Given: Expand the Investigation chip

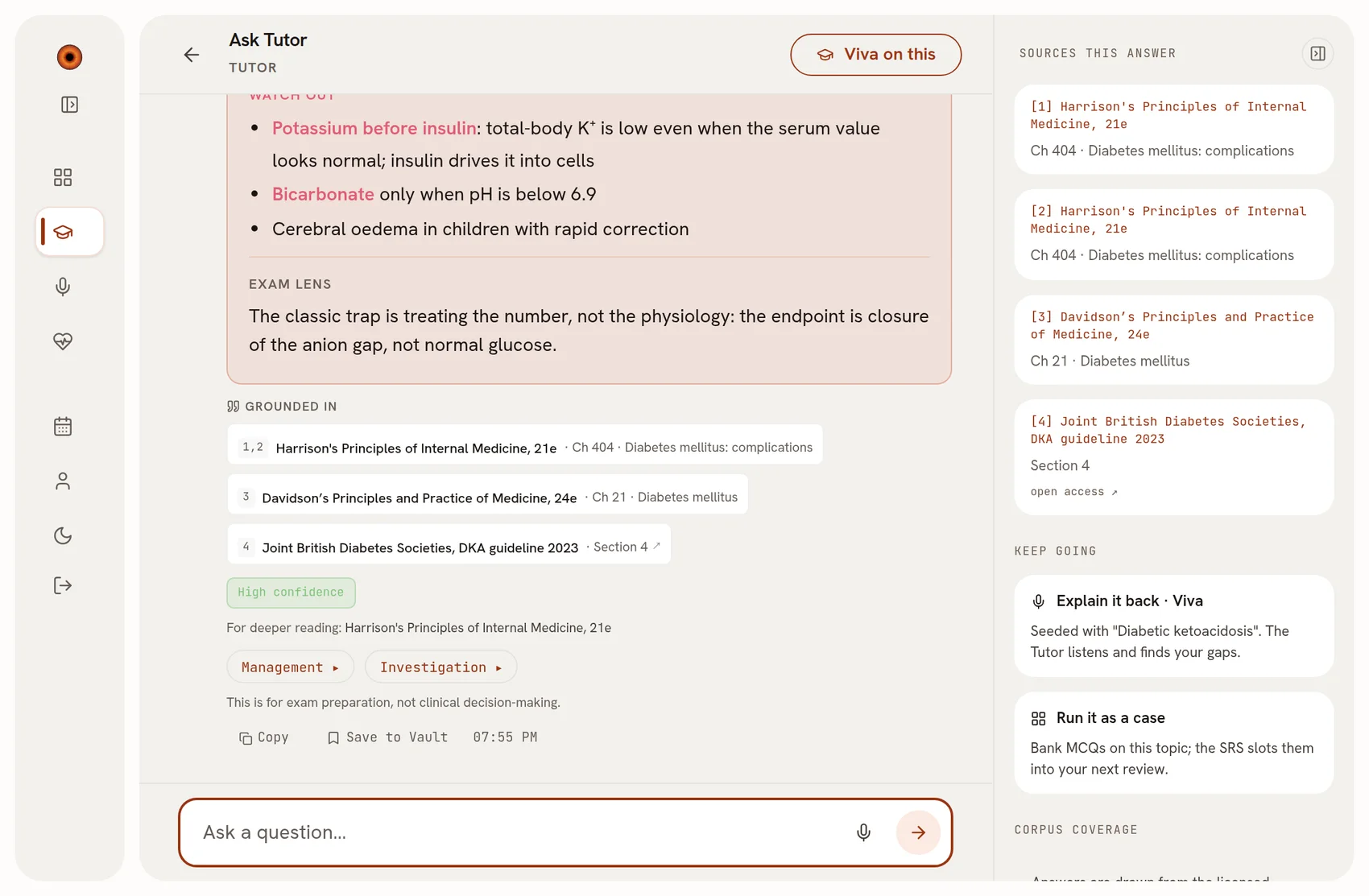Looking at the screenshot, I should tap(440, 667).
